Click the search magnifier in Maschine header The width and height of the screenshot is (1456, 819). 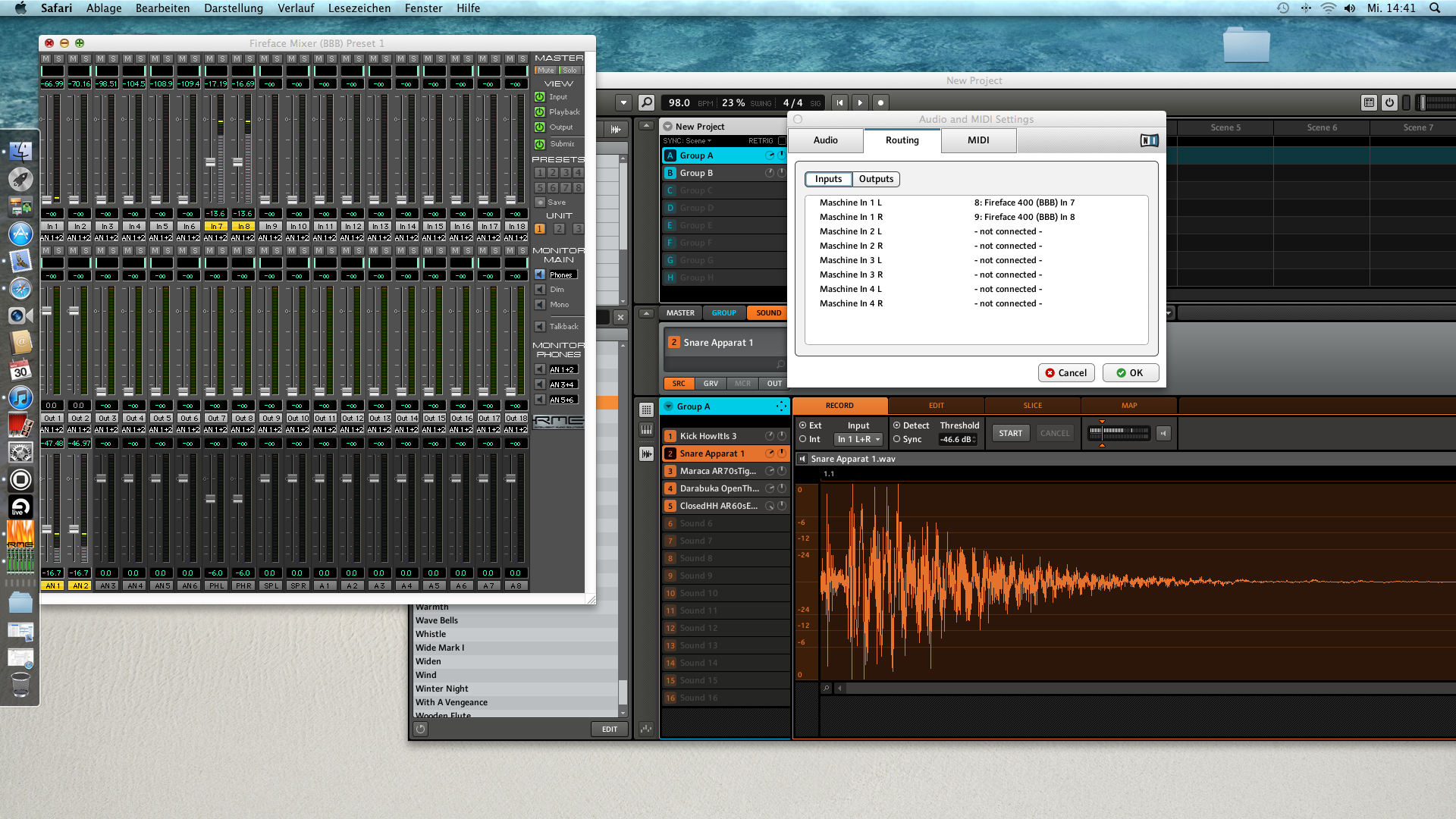click(x=646, y=102)
